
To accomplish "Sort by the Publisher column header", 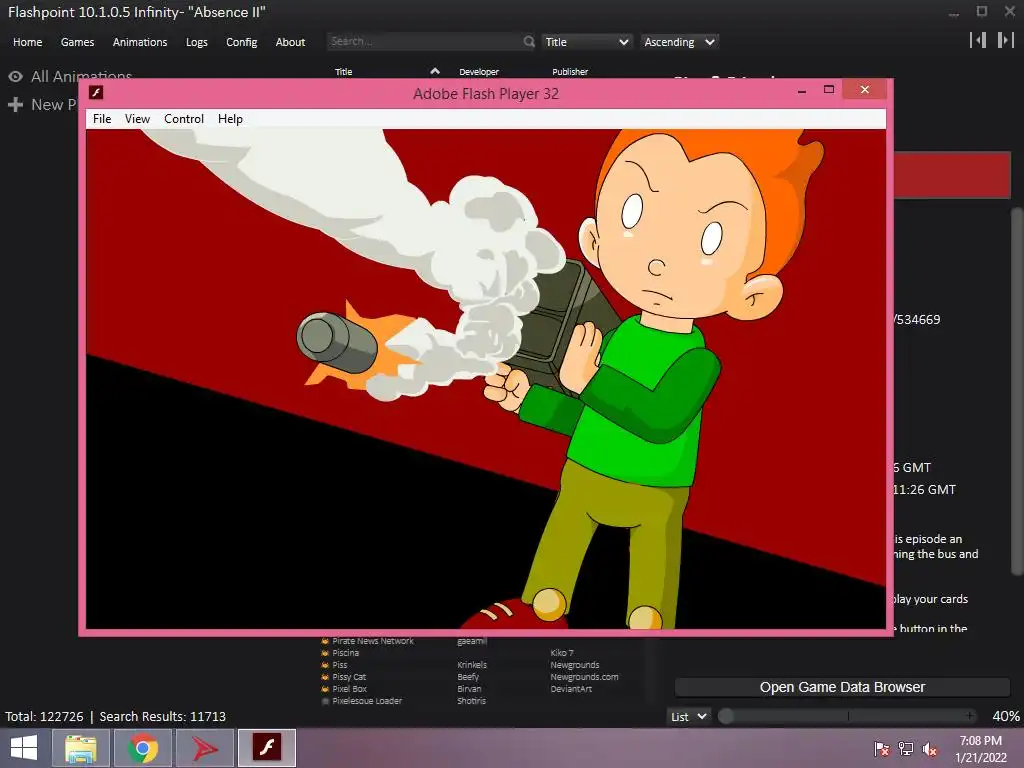I will click(x=570, y=72).
